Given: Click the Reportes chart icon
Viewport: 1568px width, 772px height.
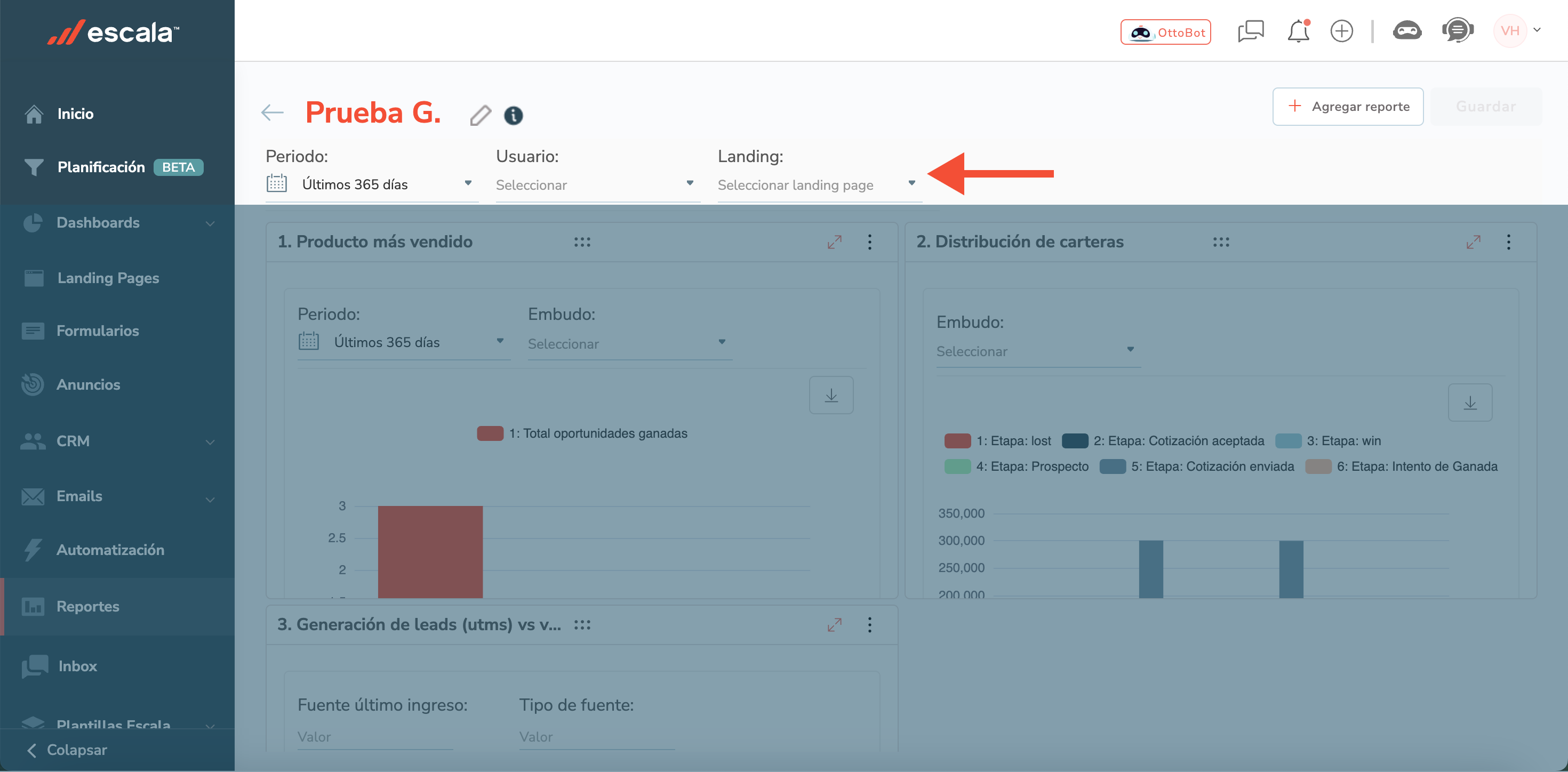Looking at the screenshot, I should pyautogui.click(x=33, y=607).
